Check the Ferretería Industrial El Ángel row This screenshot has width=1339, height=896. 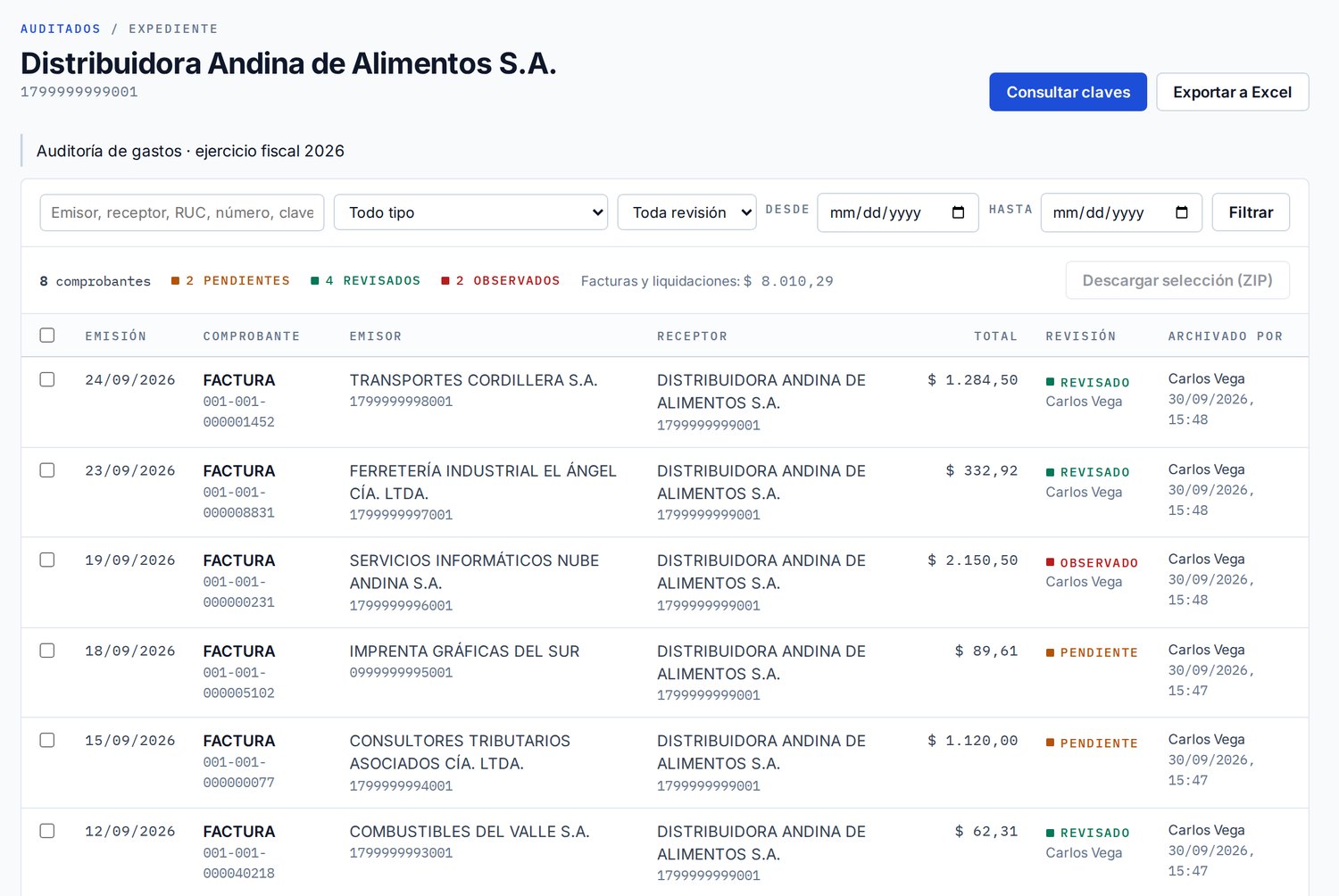[47, 470]
